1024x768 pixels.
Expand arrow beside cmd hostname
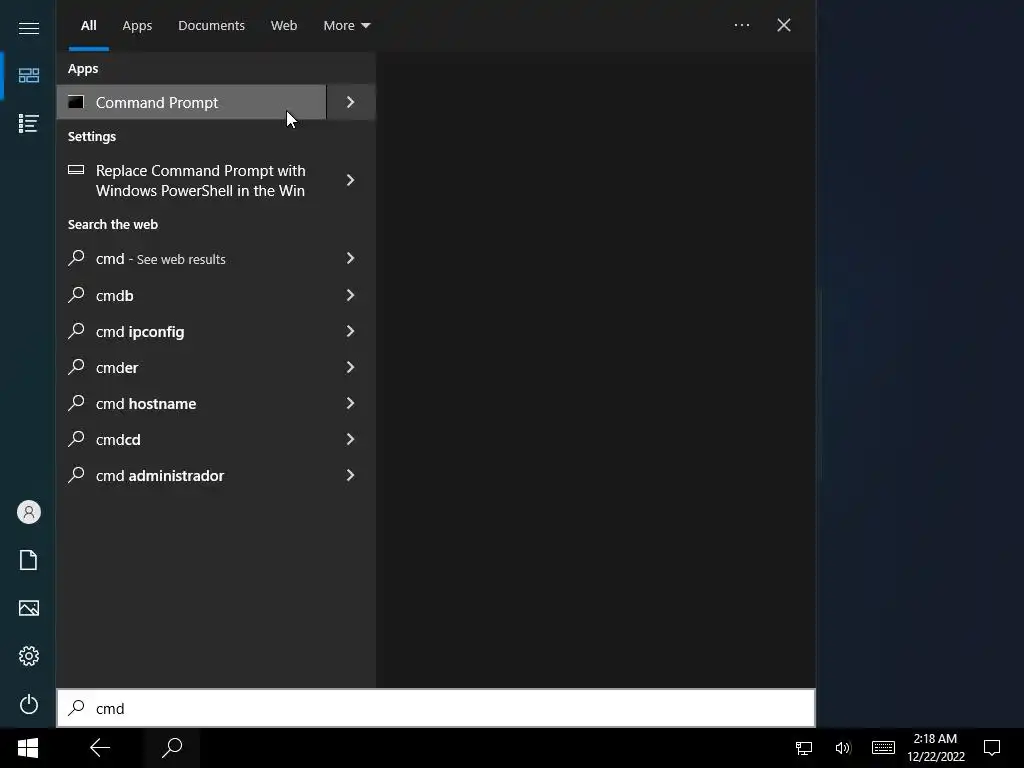[x=351, y=403]
